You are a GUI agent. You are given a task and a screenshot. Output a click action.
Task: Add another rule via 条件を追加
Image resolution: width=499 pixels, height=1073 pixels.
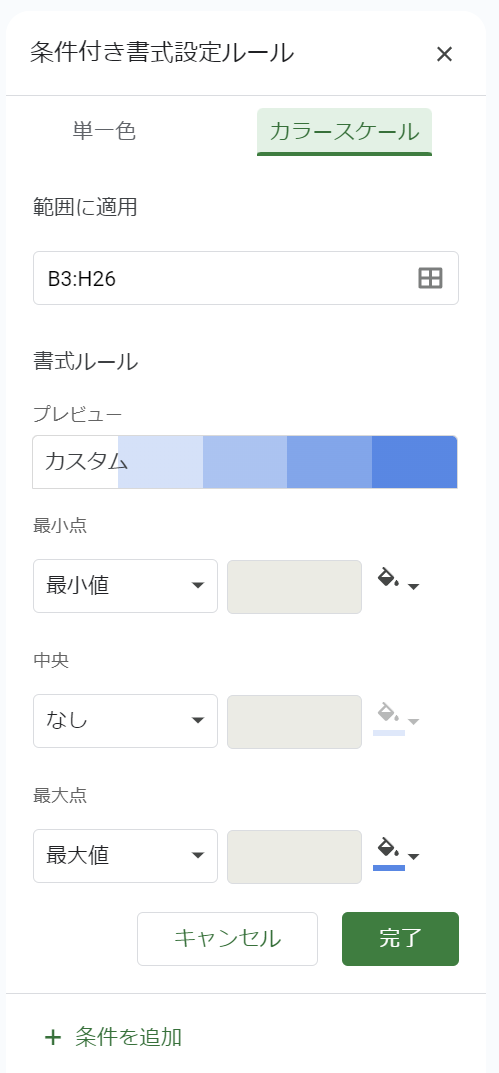[114, 1037]
